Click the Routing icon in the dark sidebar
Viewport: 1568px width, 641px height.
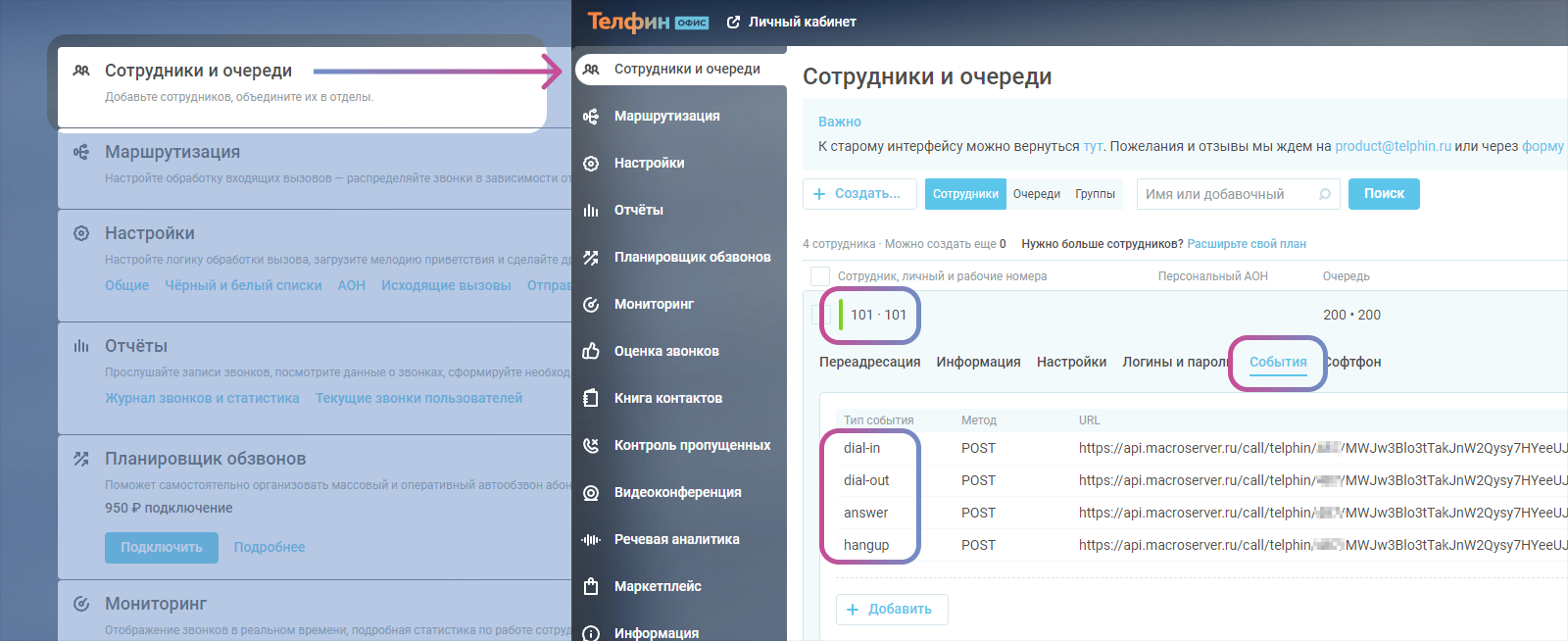coord(591,117)
